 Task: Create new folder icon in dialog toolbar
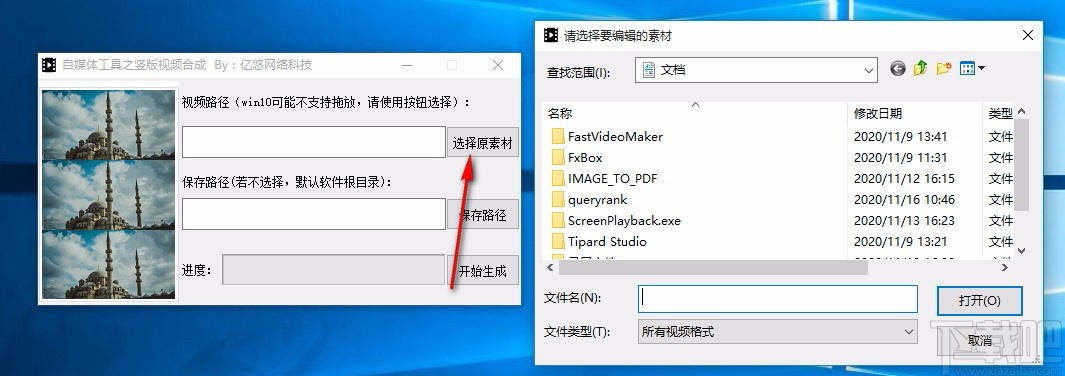(x=943, y=69)
